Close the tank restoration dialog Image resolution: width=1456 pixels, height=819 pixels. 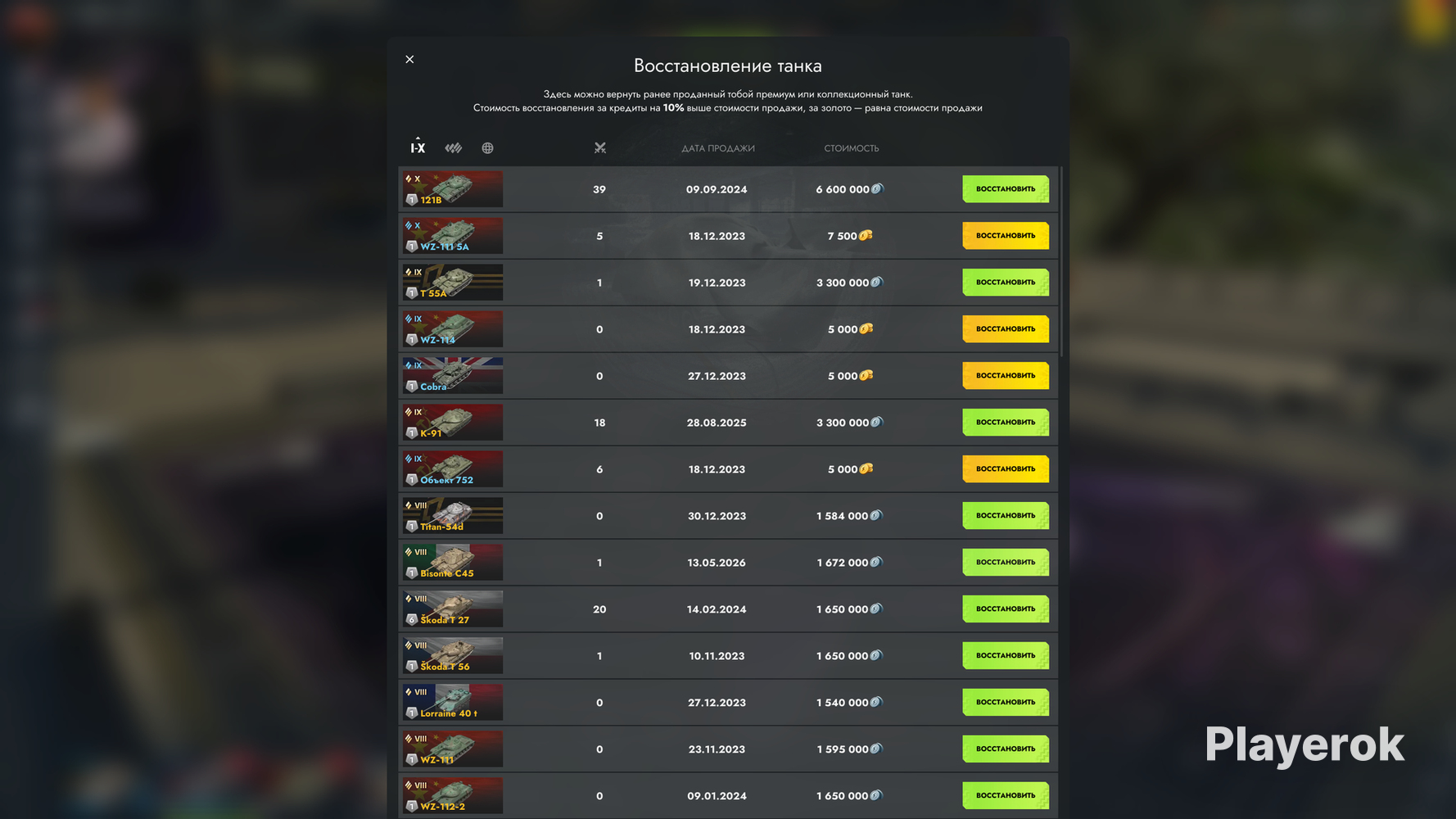pos(409,59)
